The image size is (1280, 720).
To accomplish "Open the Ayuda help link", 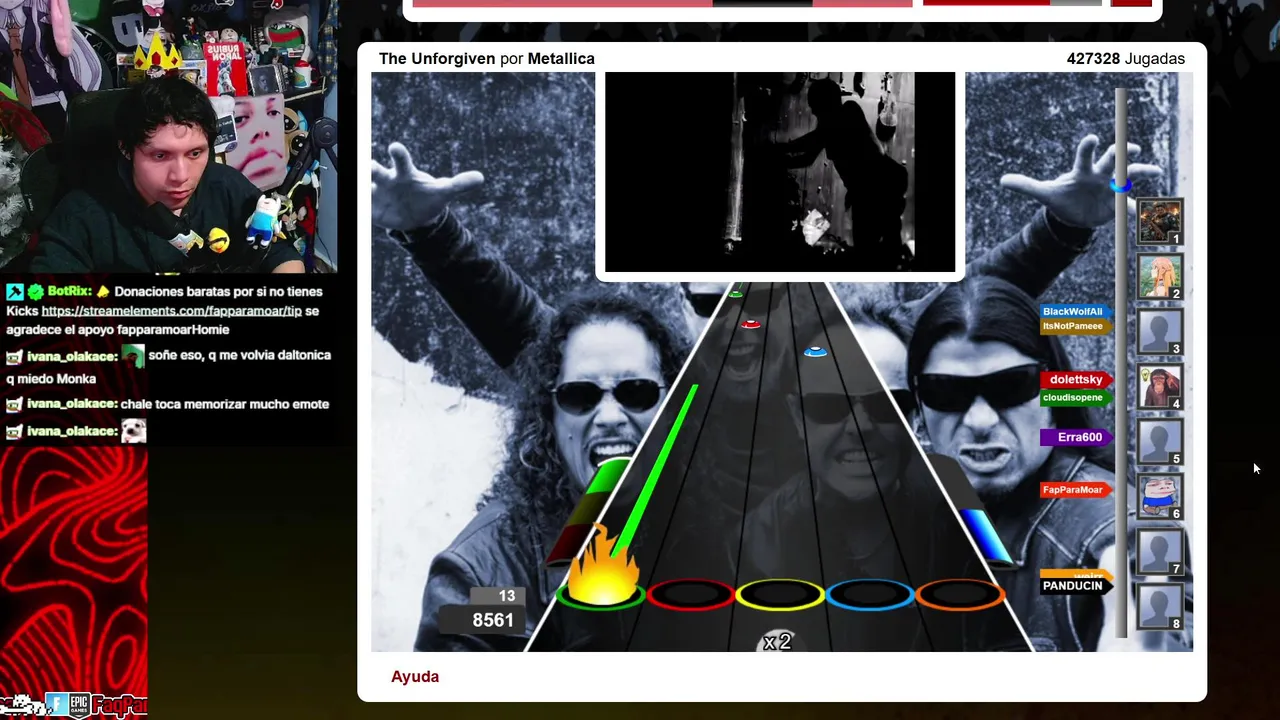I will (x=415, y=677).
